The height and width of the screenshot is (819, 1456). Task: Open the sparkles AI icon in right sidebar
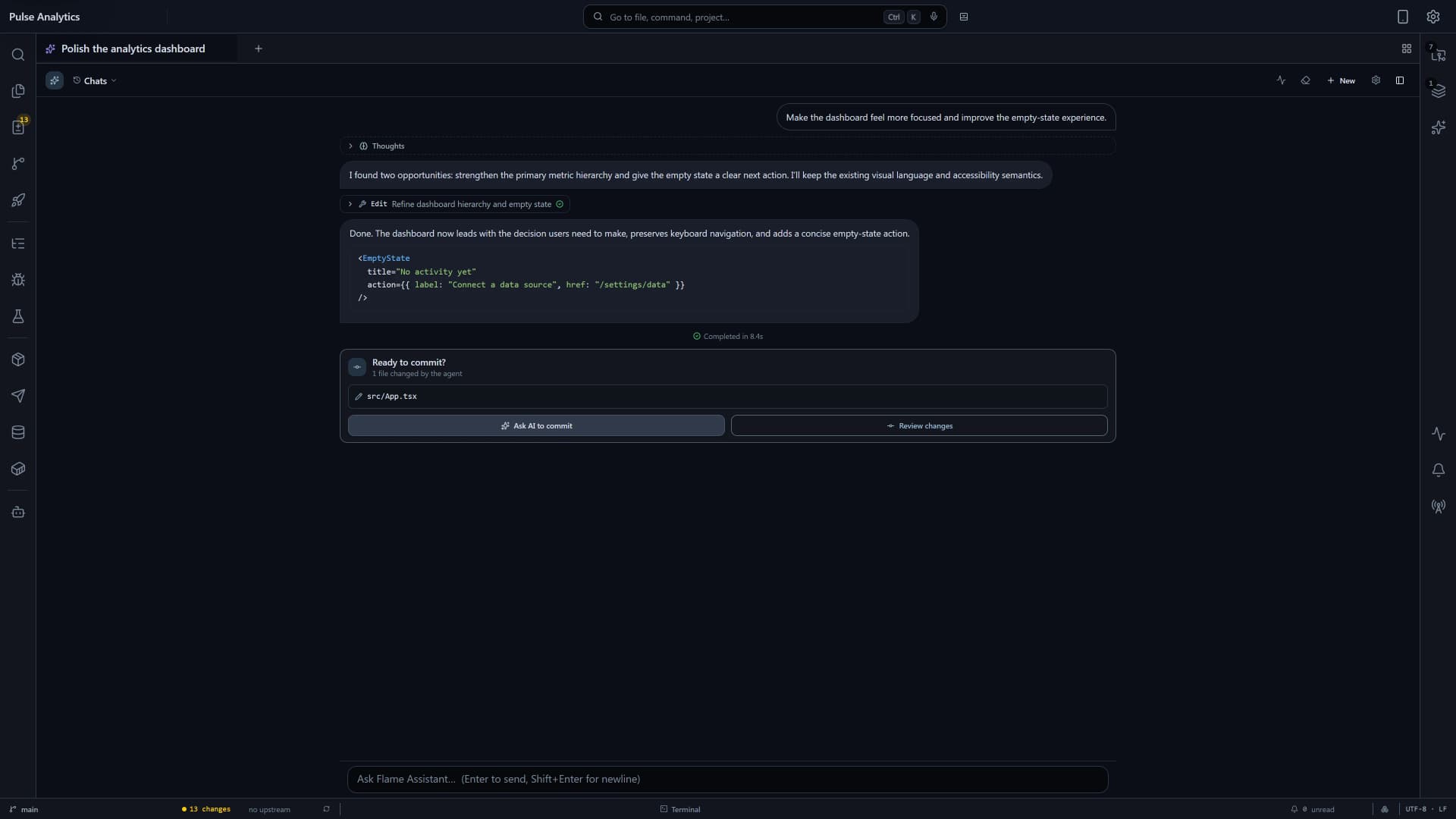pos(1438,127)
